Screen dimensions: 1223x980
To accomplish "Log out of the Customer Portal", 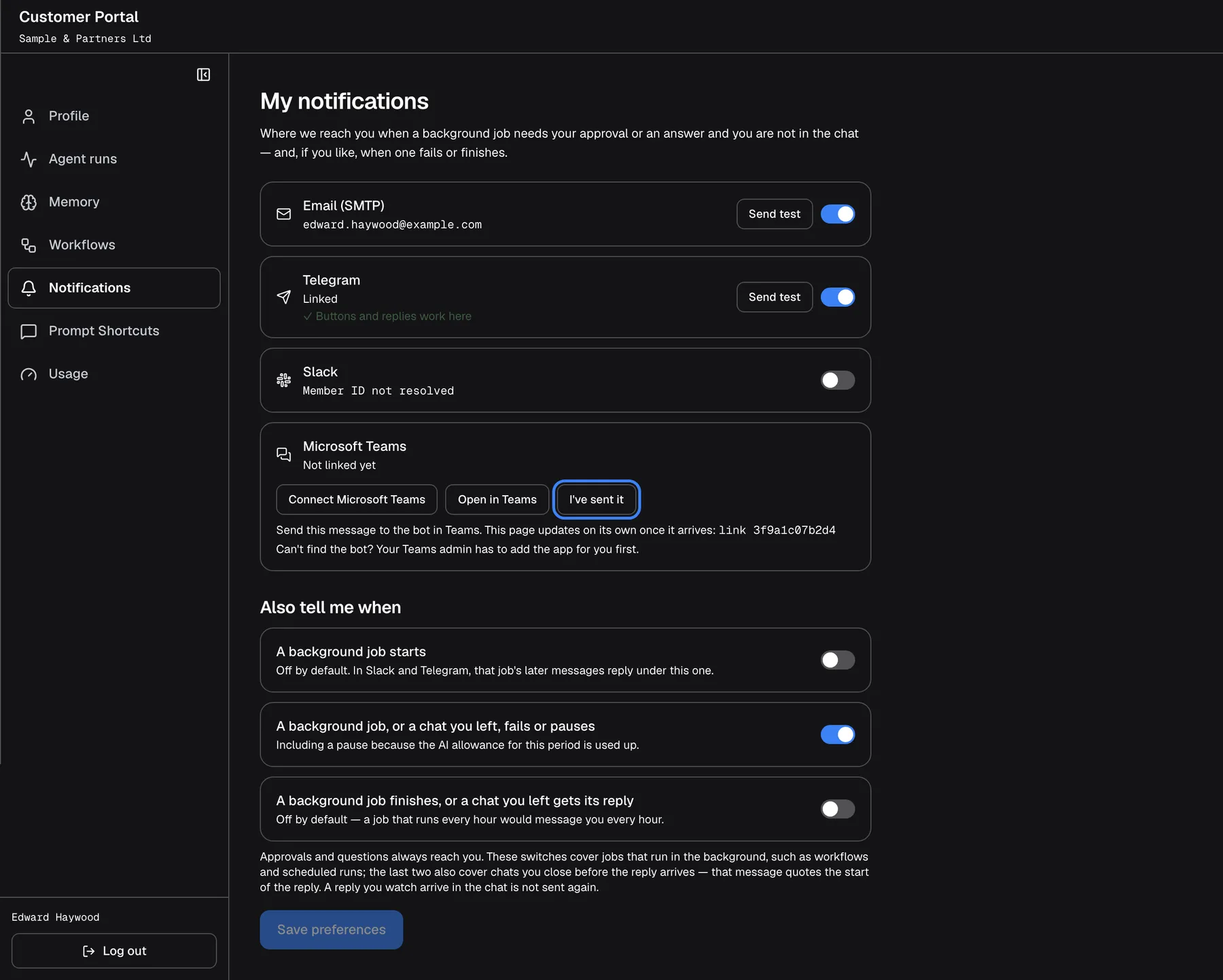I will click(114, 951).
